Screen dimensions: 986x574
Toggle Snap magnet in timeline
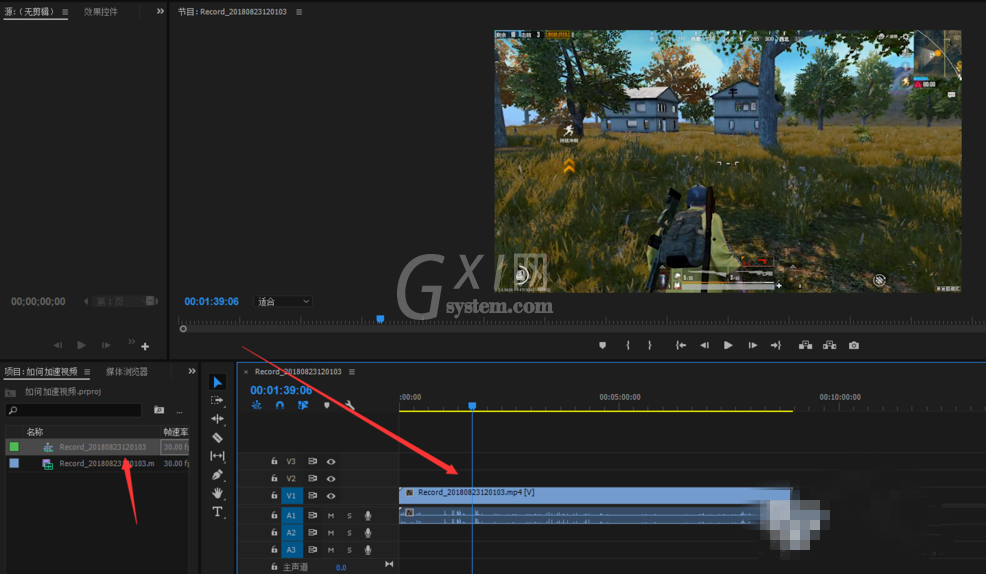pos(280,406)
